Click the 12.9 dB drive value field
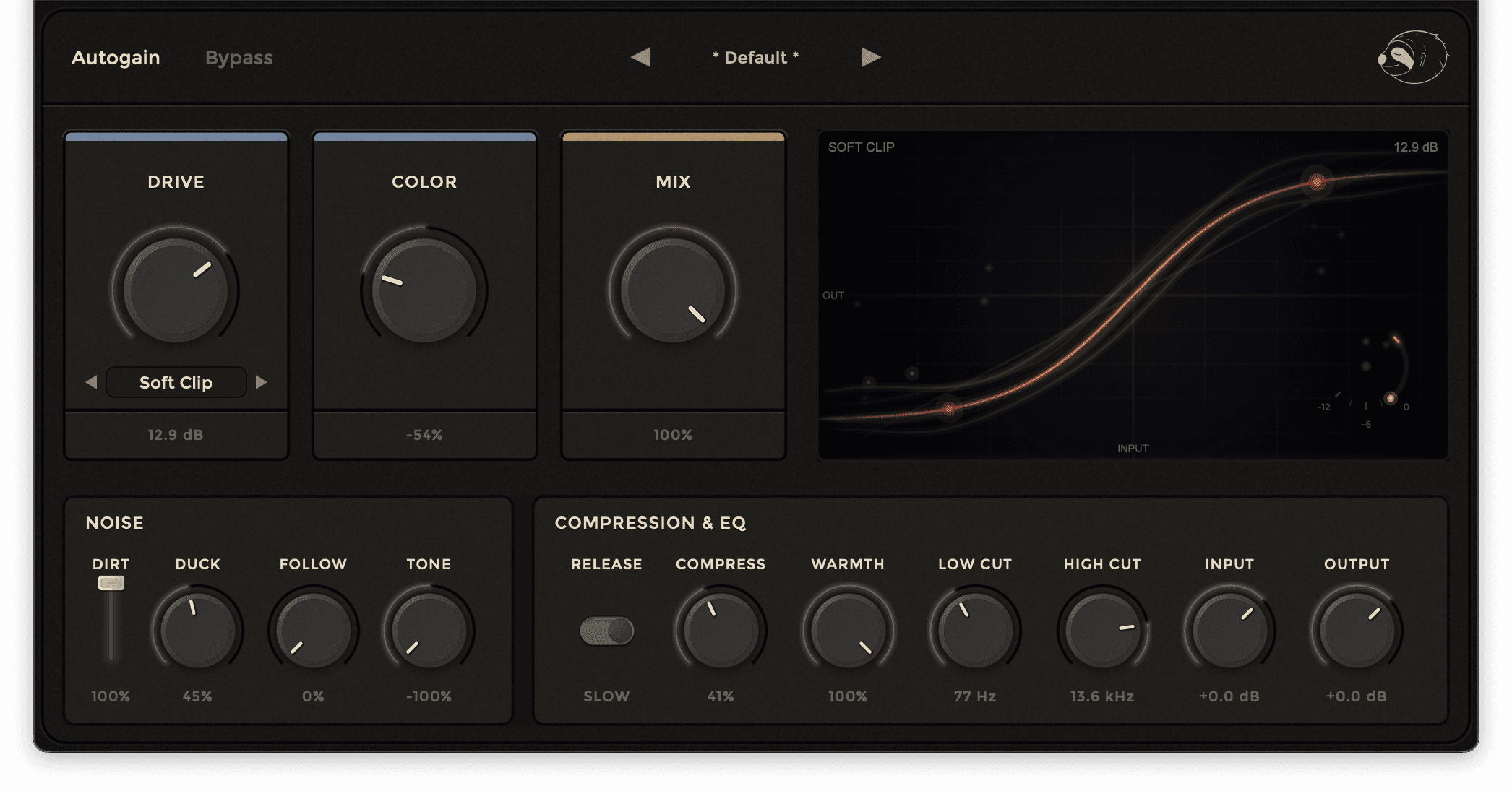 [x=176, y=435]
